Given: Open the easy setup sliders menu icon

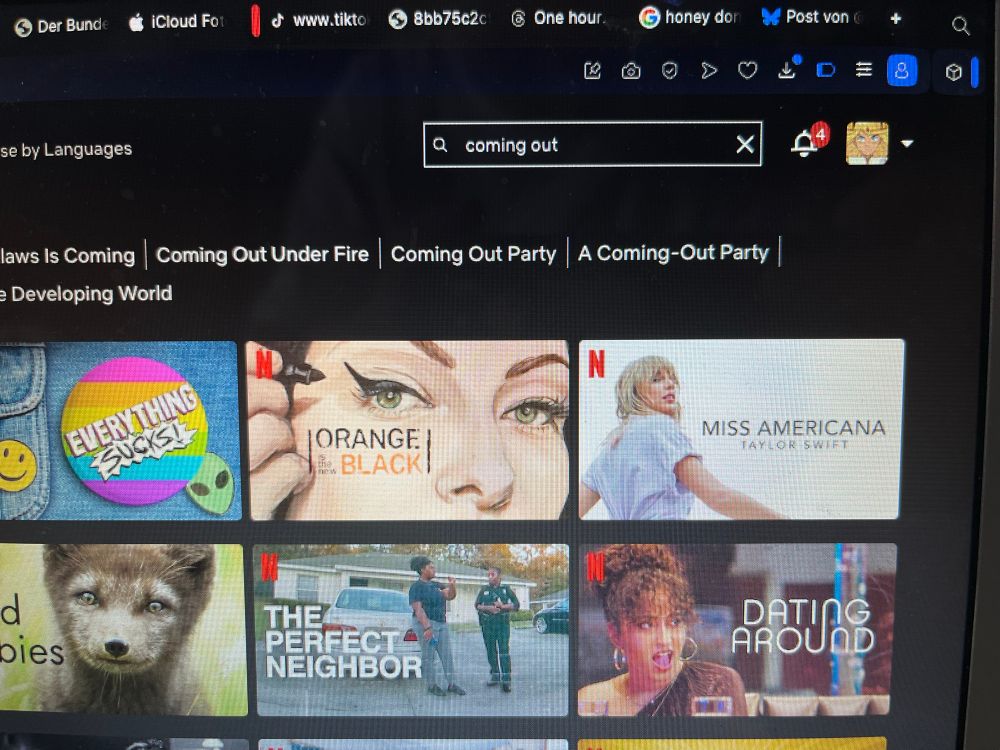Looking at the screenshot, I should point(864,69).
